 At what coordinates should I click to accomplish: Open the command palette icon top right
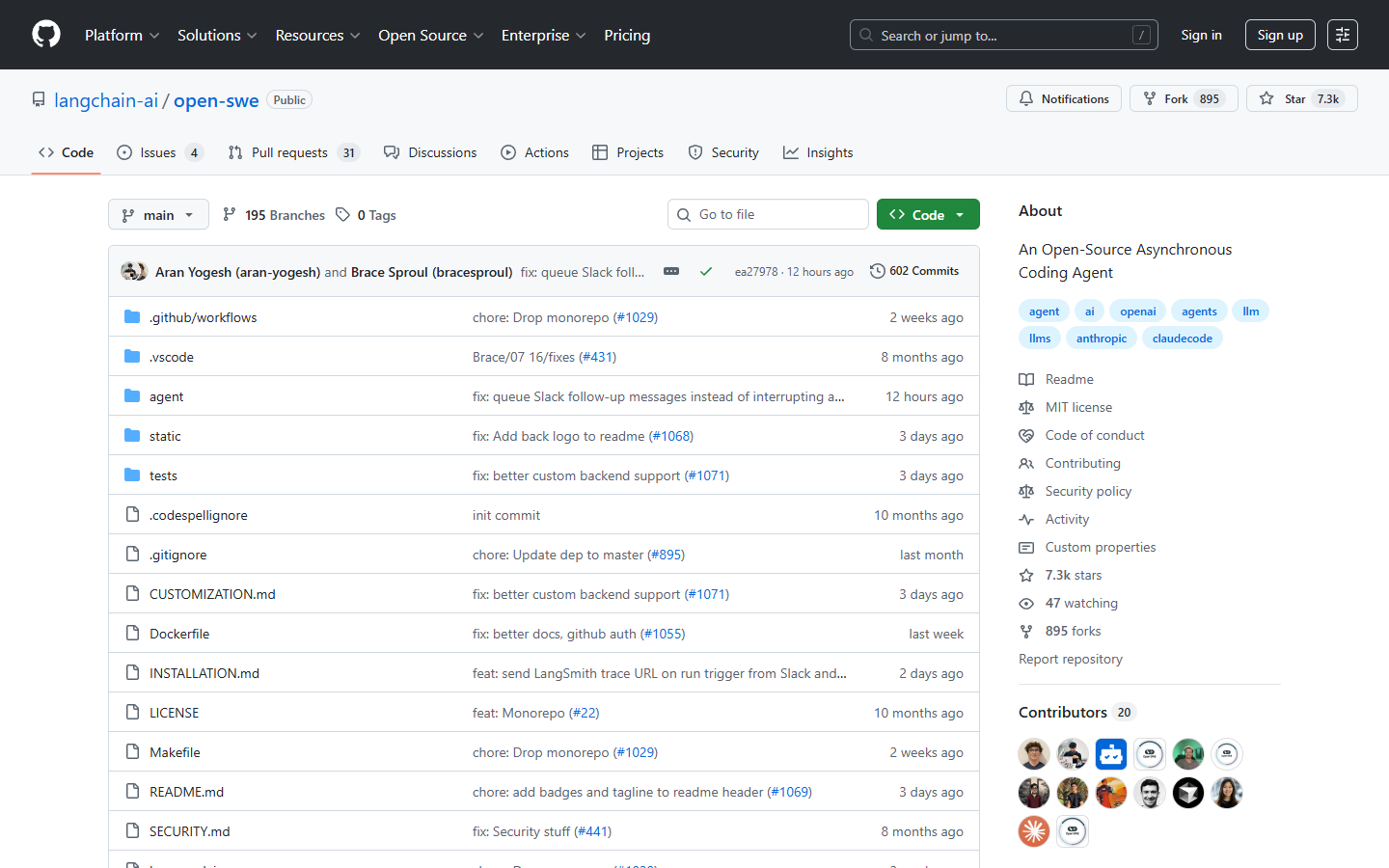(x=1343, y=34)
